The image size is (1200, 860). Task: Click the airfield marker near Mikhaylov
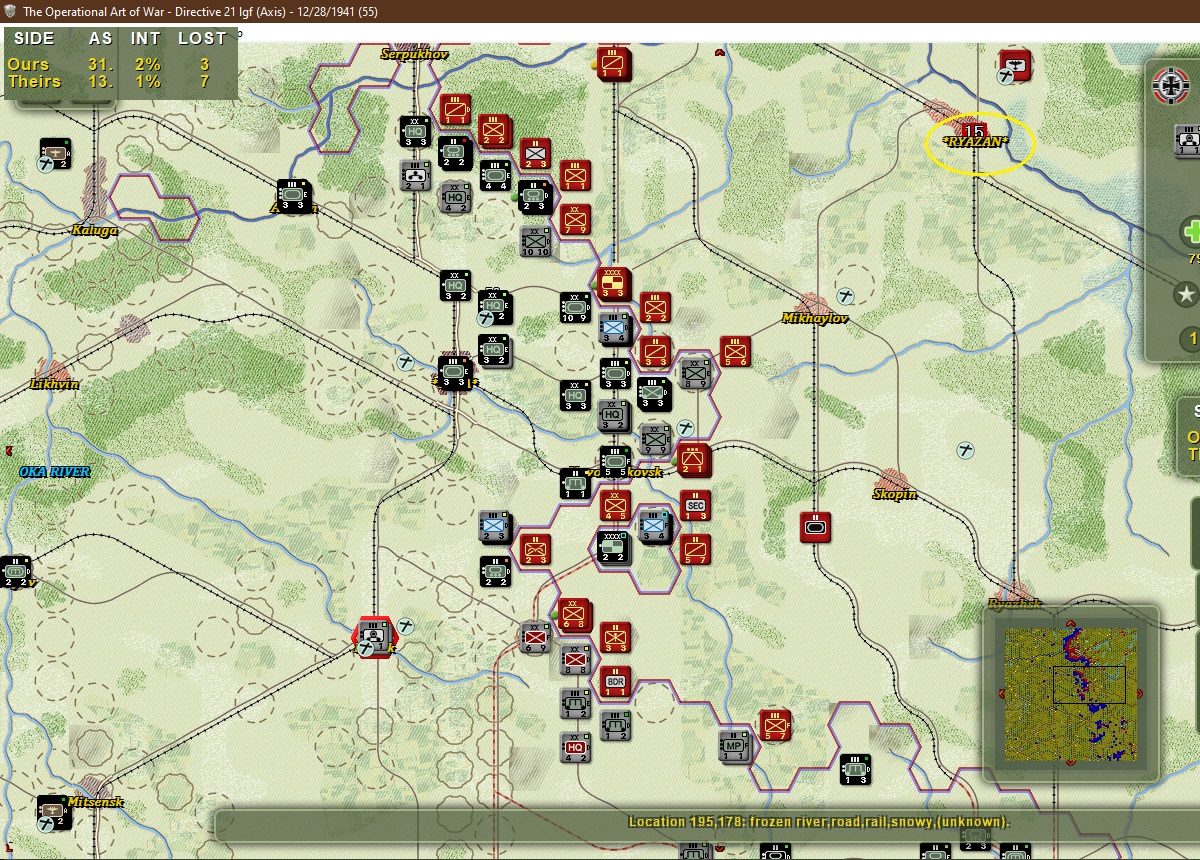pos(846,295)
